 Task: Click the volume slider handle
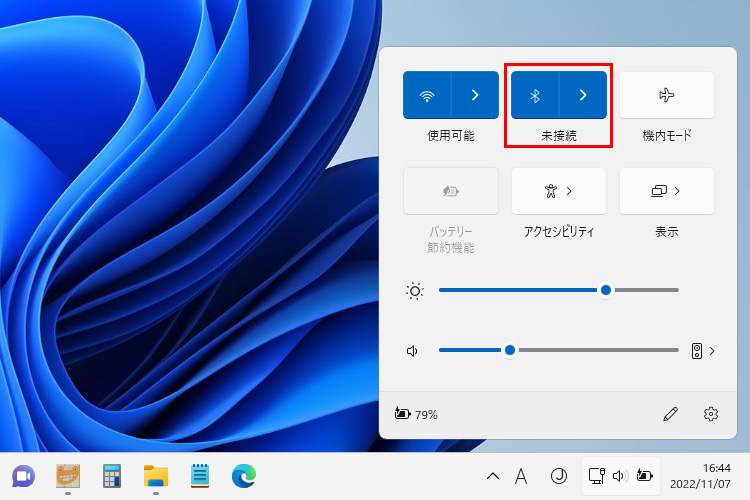click(x=510, y=350)
